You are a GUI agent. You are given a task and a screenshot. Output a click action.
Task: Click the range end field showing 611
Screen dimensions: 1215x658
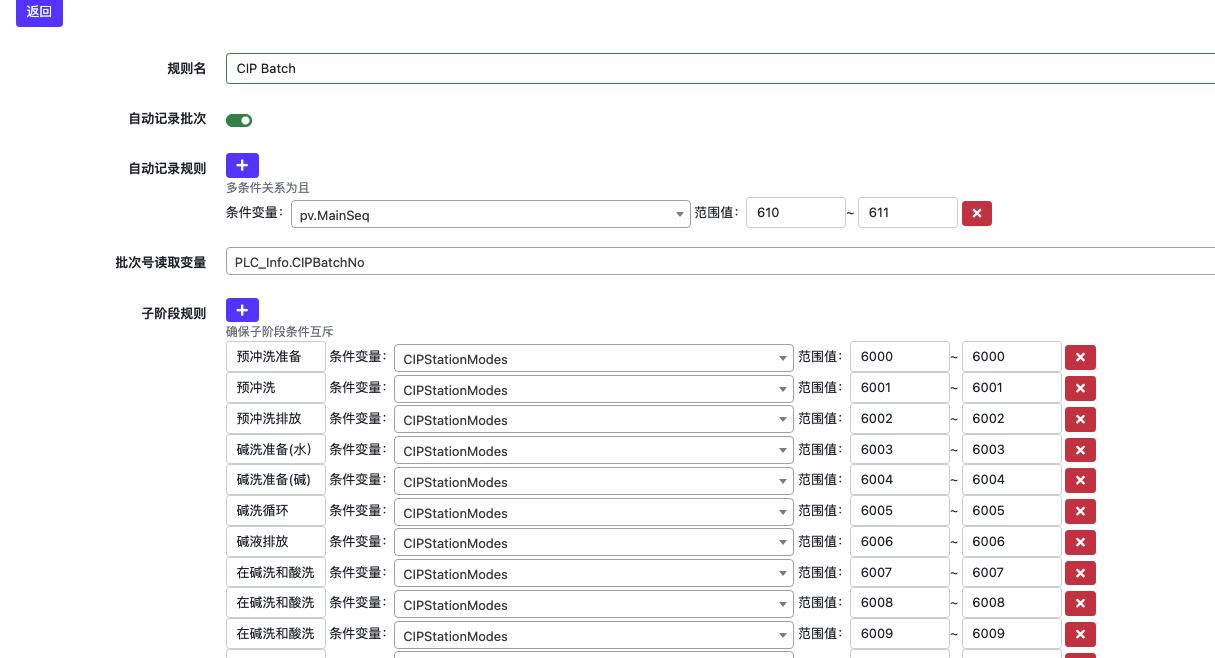pos(907,213)
